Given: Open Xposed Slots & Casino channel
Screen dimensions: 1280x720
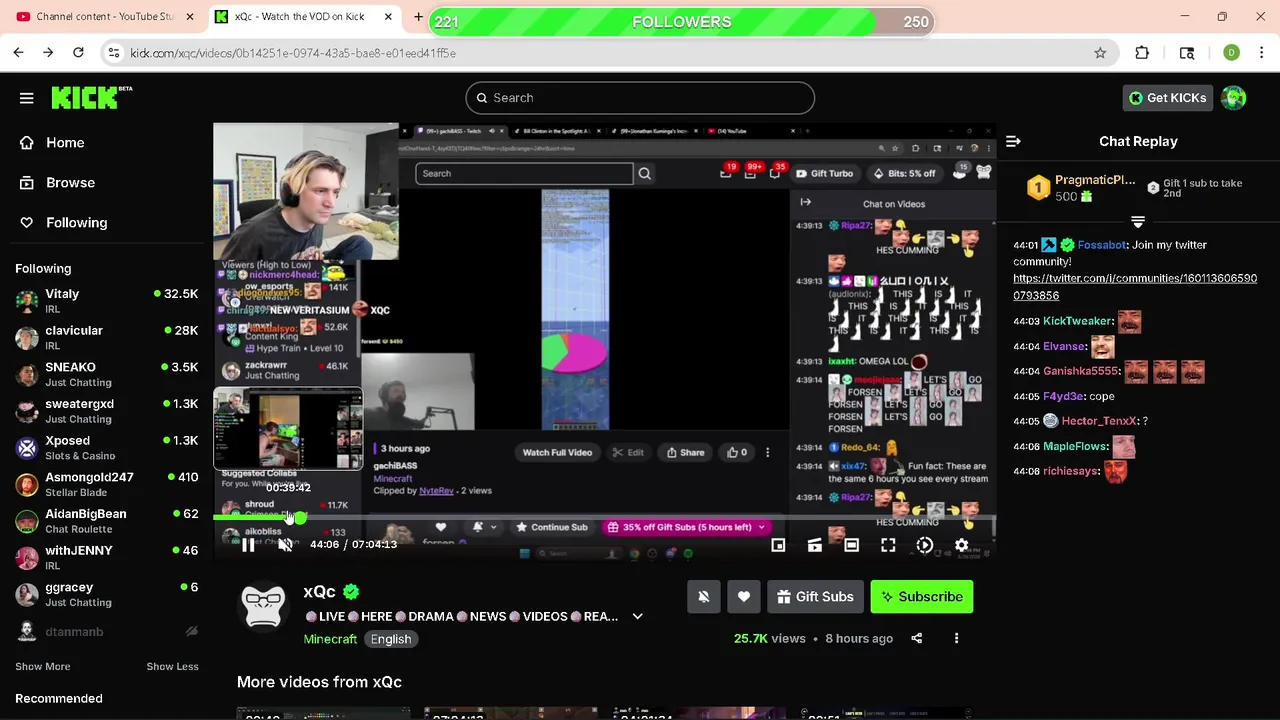Looking at the screenshot, I should click(x=106, y=448).
